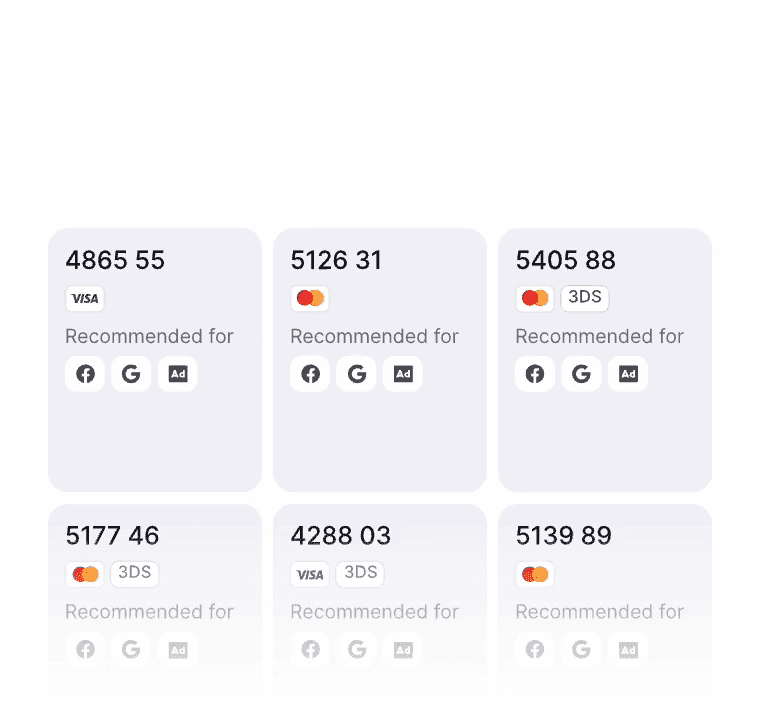Click Ad icon on card 4865 55
Viewport: 760px width, 720px height.
pos(177,374)
